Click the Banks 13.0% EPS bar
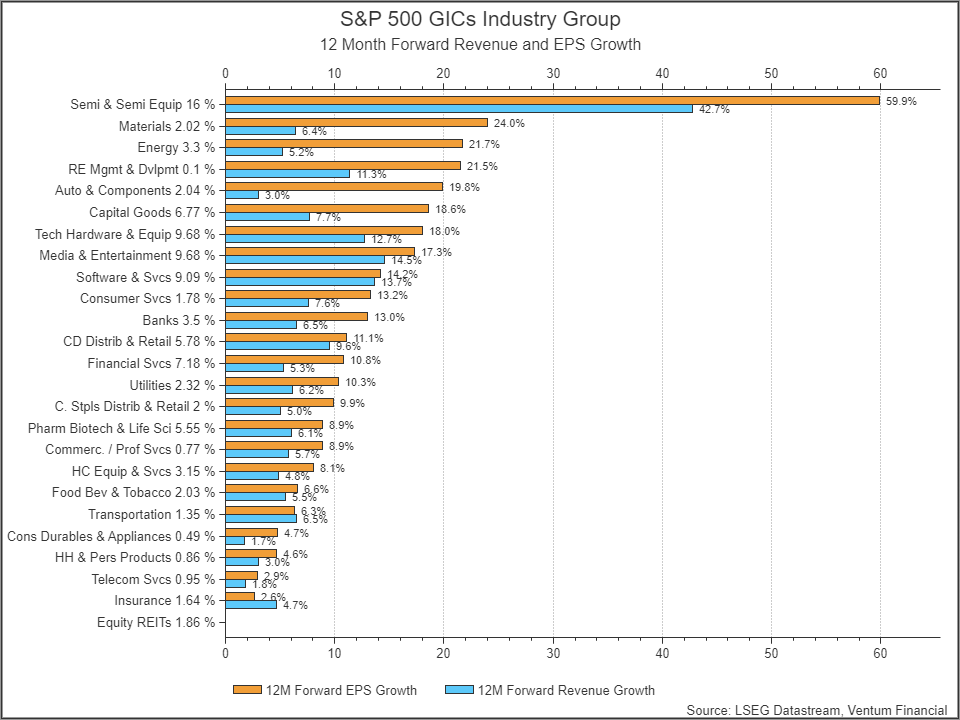960x720 pixels. point(296,316)
